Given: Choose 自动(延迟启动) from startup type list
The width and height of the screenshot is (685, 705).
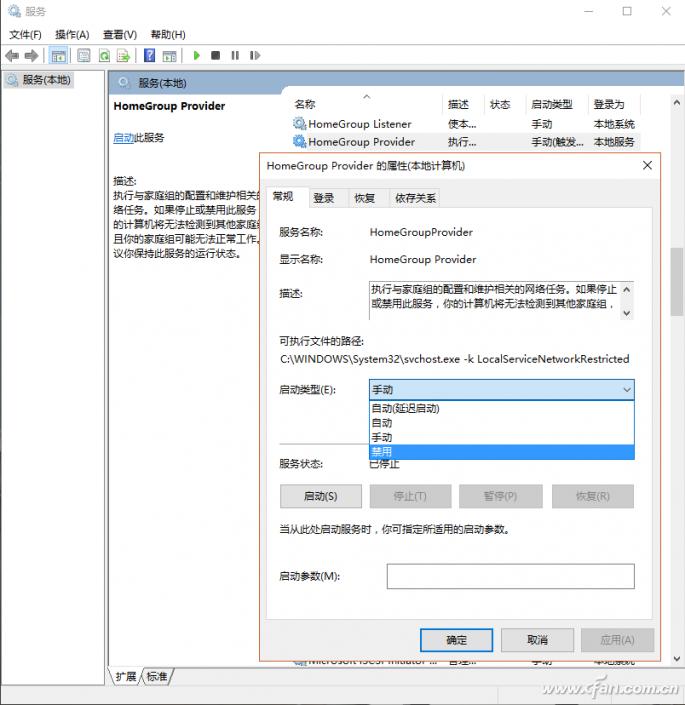Looking at the screenshot, I should click(x=502, y=408).
